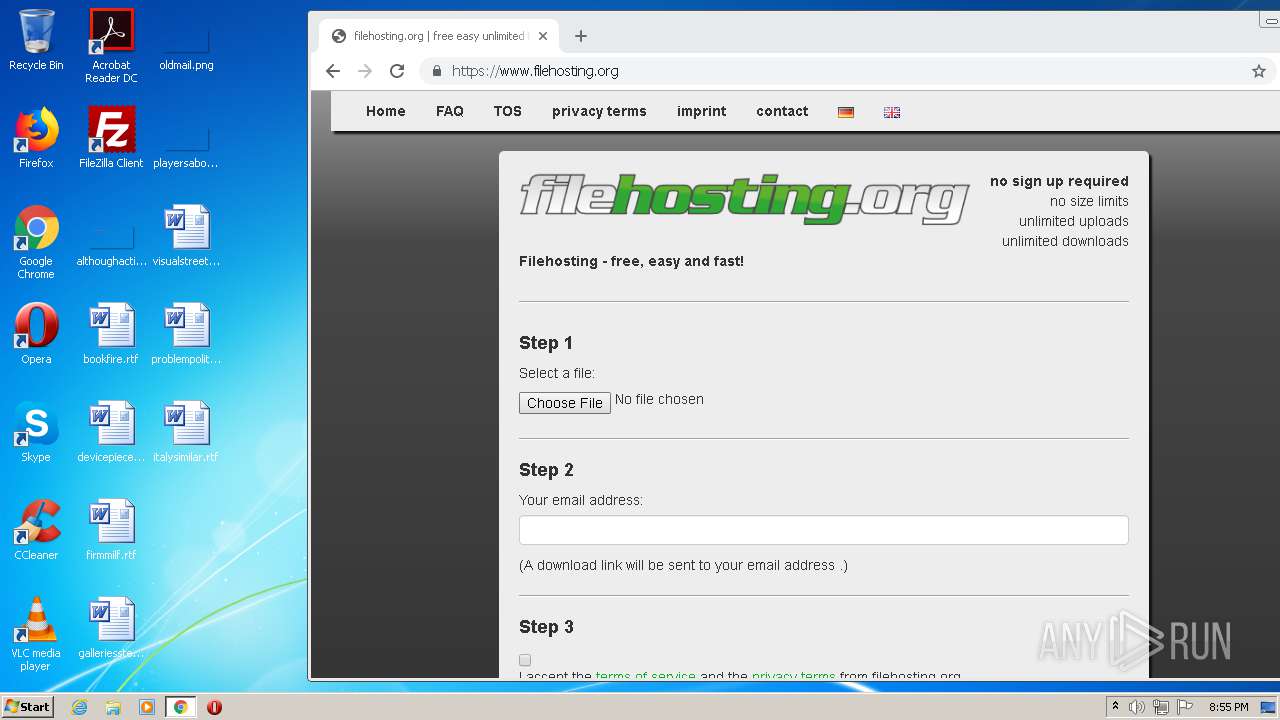Image resolution: width=1280 pixels, height=720 pixels.
Task: Click the "Step 2" heading
Action: [x=546, y=470]
